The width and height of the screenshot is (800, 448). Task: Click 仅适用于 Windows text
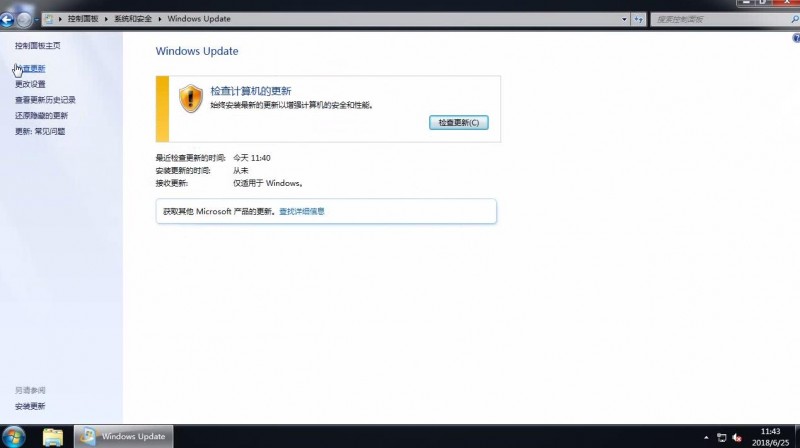(268, 183)
